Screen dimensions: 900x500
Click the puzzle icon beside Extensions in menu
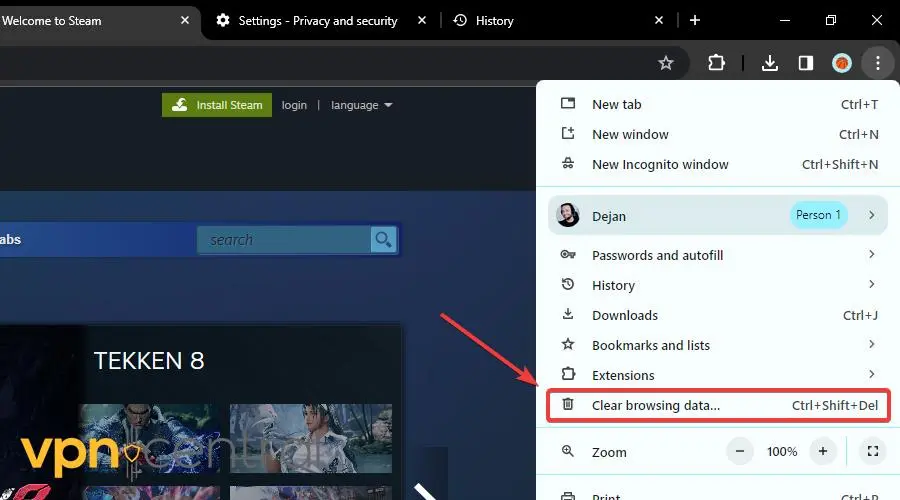tap(568, 374)
